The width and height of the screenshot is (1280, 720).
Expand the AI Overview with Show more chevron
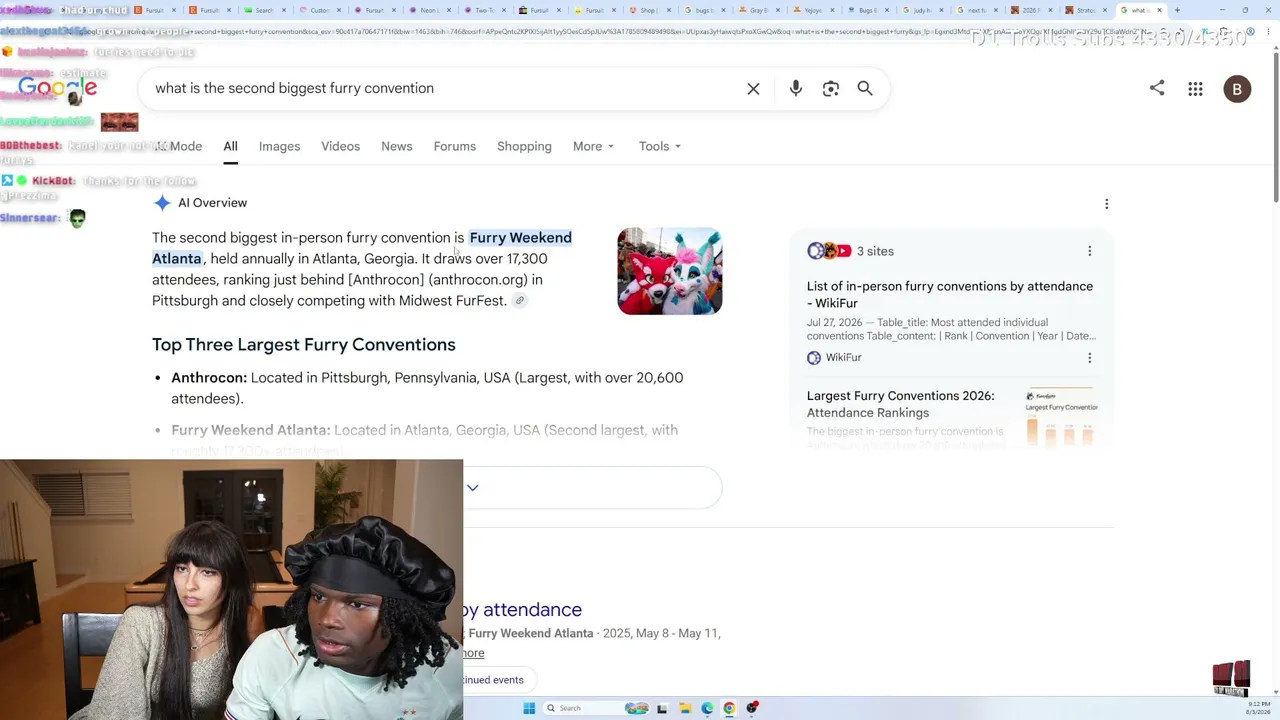[473, 488]
